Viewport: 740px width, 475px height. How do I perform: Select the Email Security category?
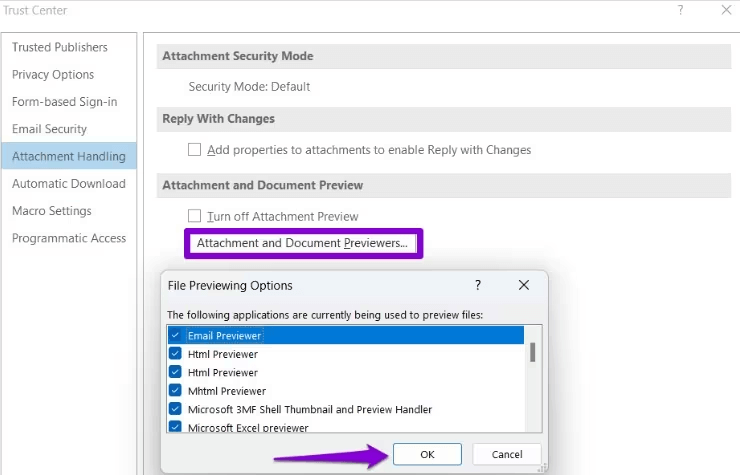pyautogui.click(x=49, y=129)
